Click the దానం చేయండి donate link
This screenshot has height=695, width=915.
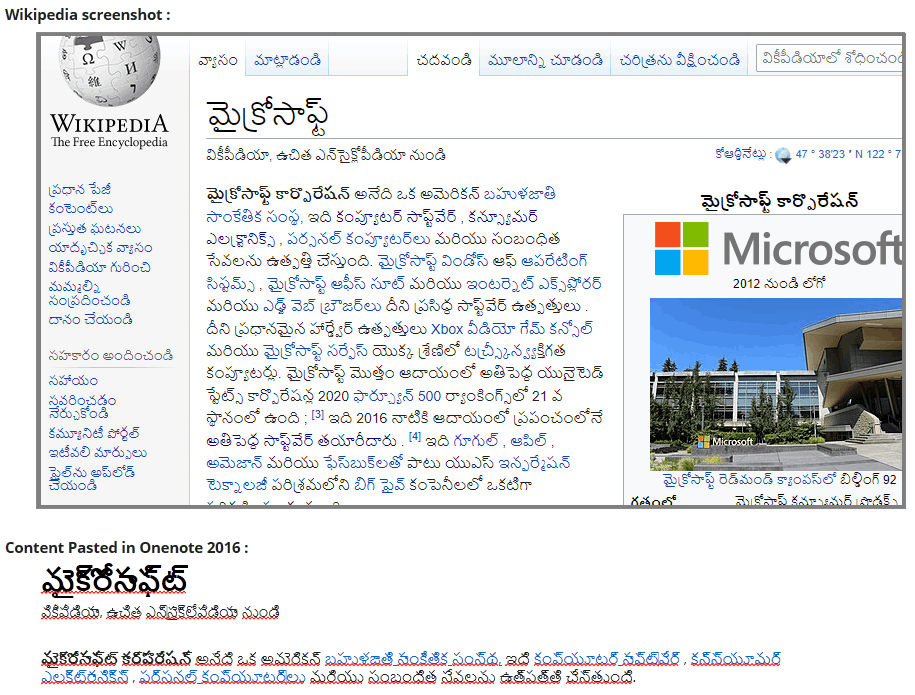click(90, 319)
